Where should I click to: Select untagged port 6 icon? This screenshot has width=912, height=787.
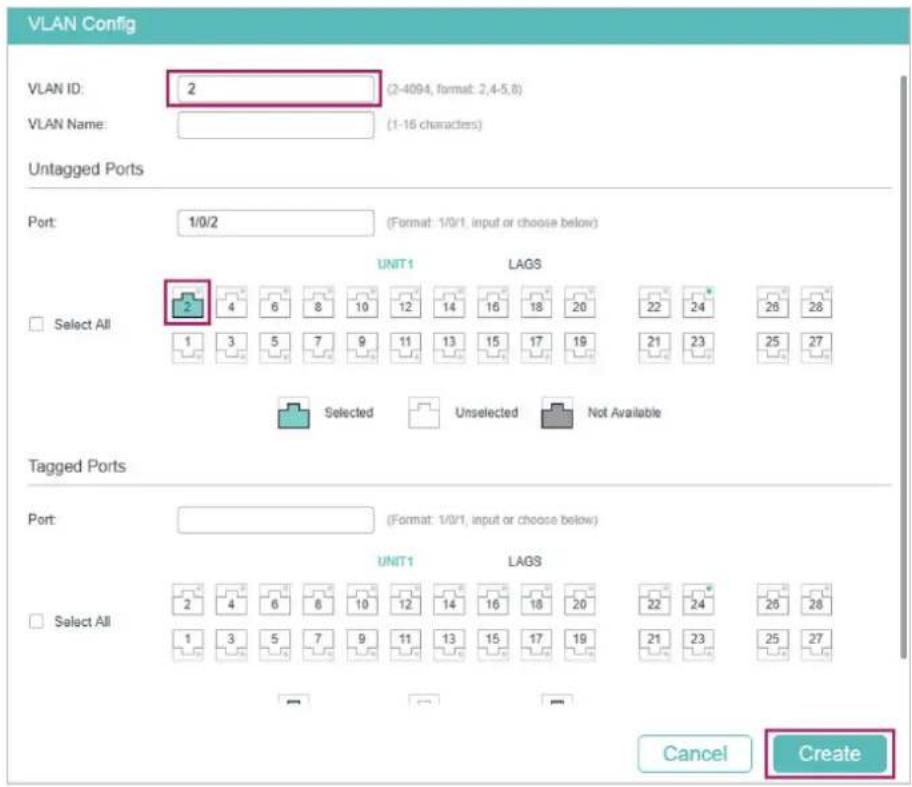tap(275, 302)
